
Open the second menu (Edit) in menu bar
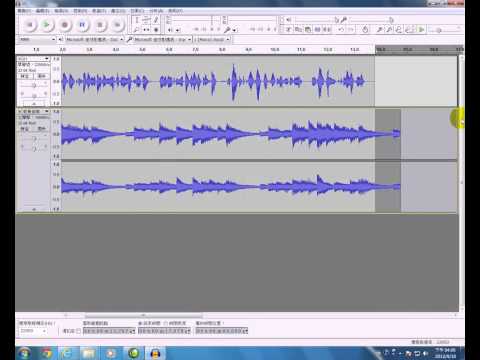[43, 11]
